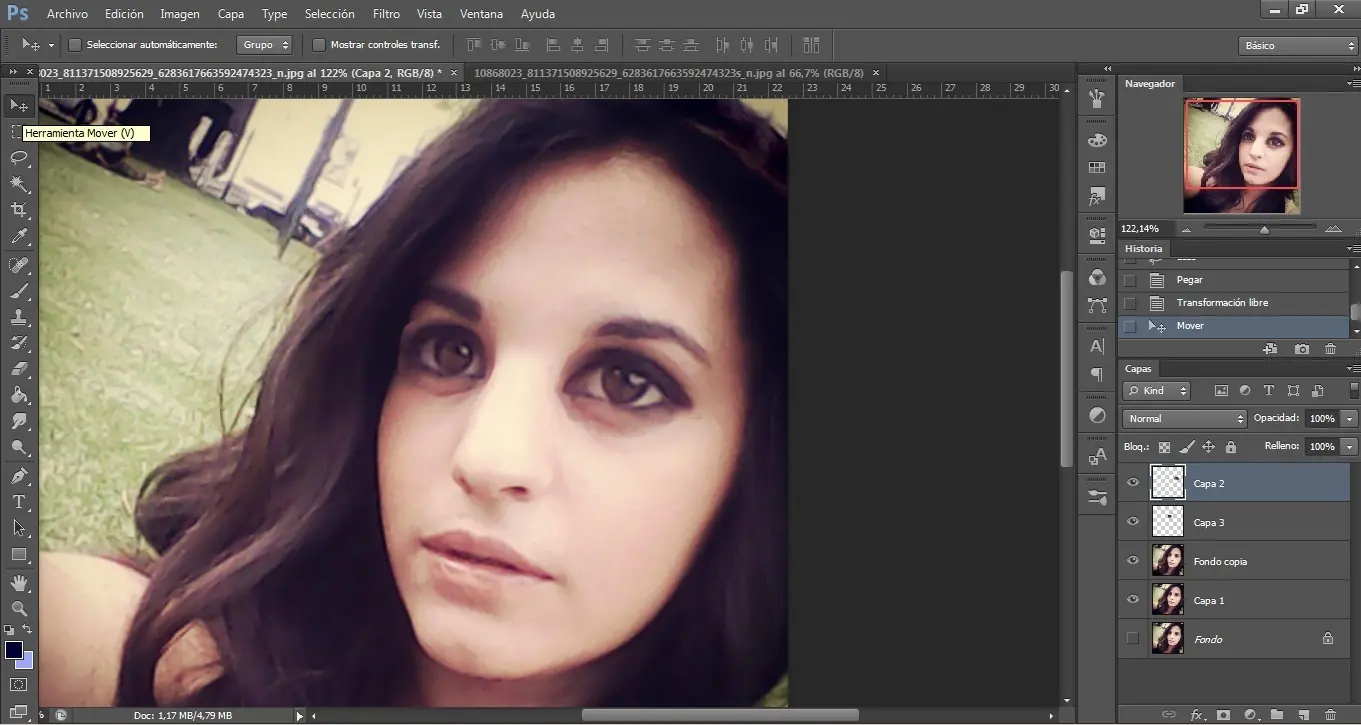The image size is (1361, 725).
Task: Open the Paragraph panel icon
Action: tap(1097, 374)
